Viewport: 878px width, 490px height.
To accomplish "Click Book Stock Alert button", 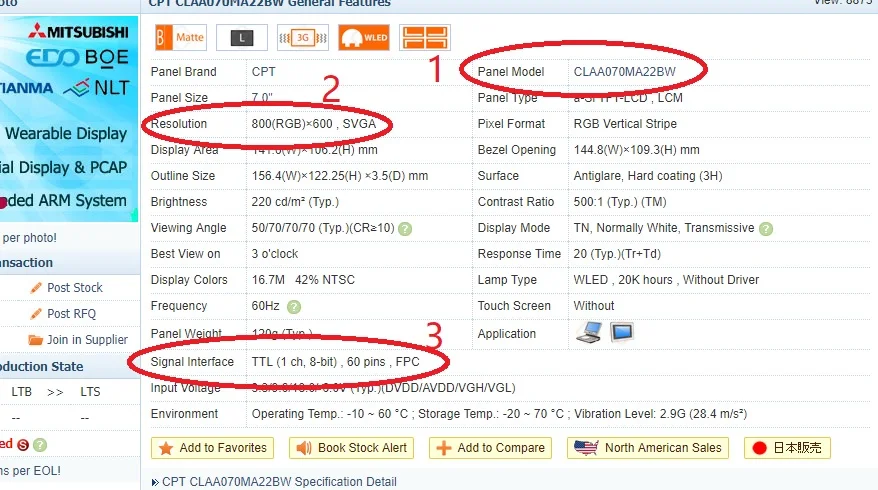I will (x=351, y=448).
